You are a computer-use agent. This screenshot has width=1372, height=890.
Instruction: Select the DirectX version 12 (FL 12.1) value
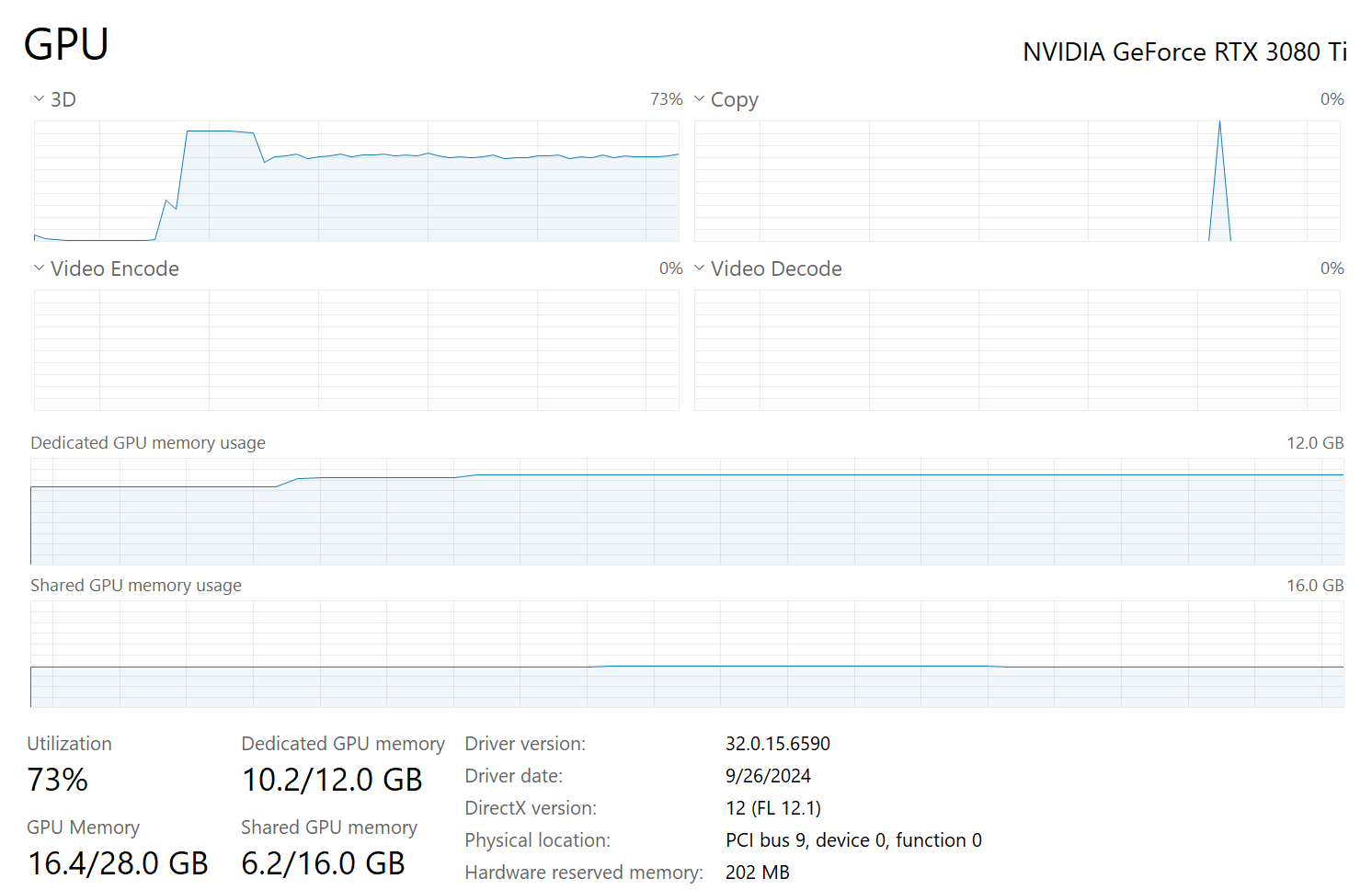773,808
